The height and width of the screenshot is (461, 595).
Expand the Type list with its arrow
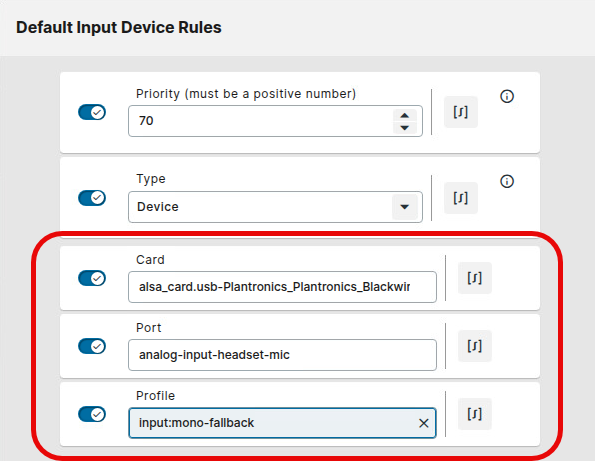[x=405, y=207]
